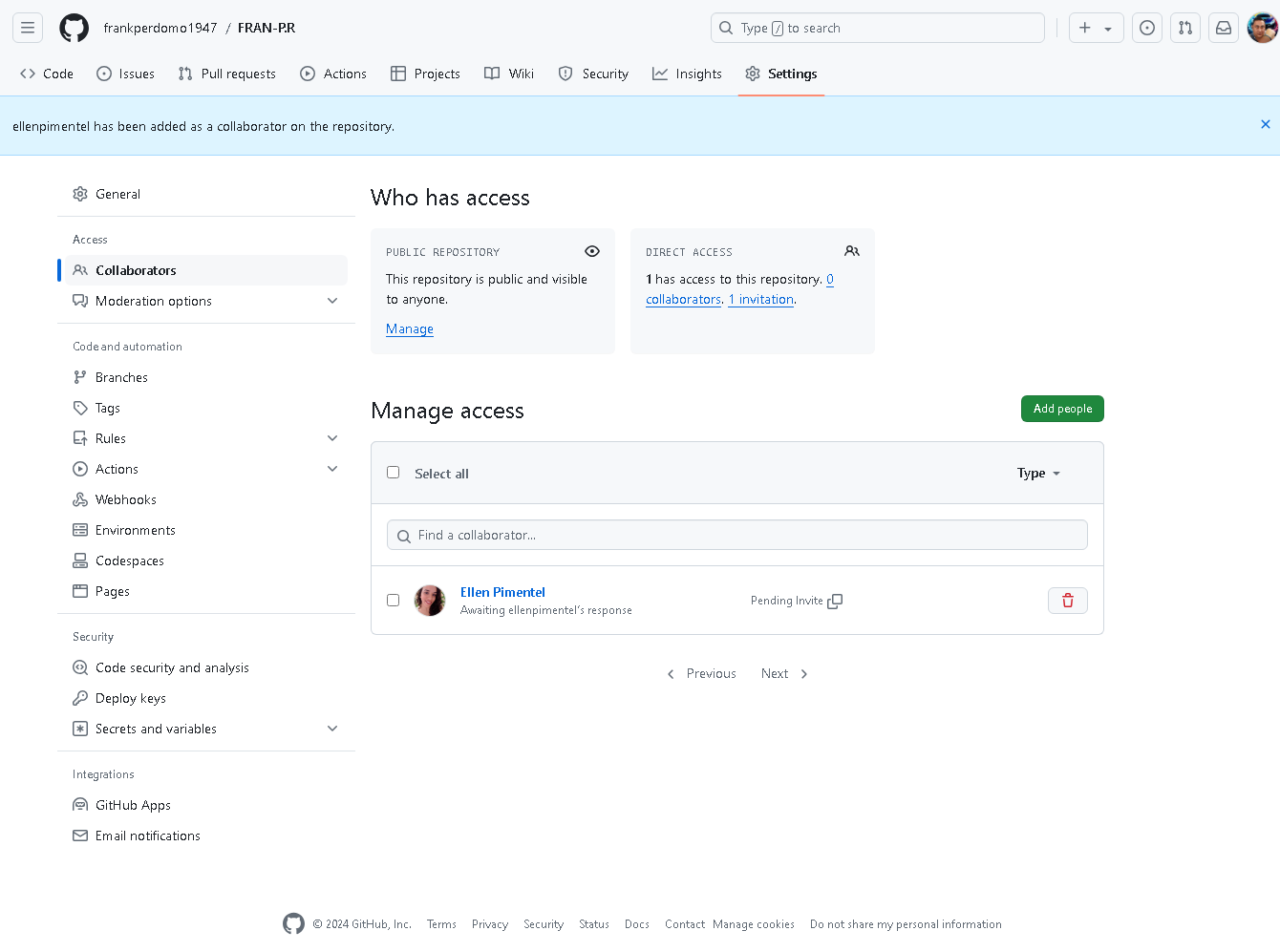
Task: Open the 1 invitation link
Action: (761, 299)
